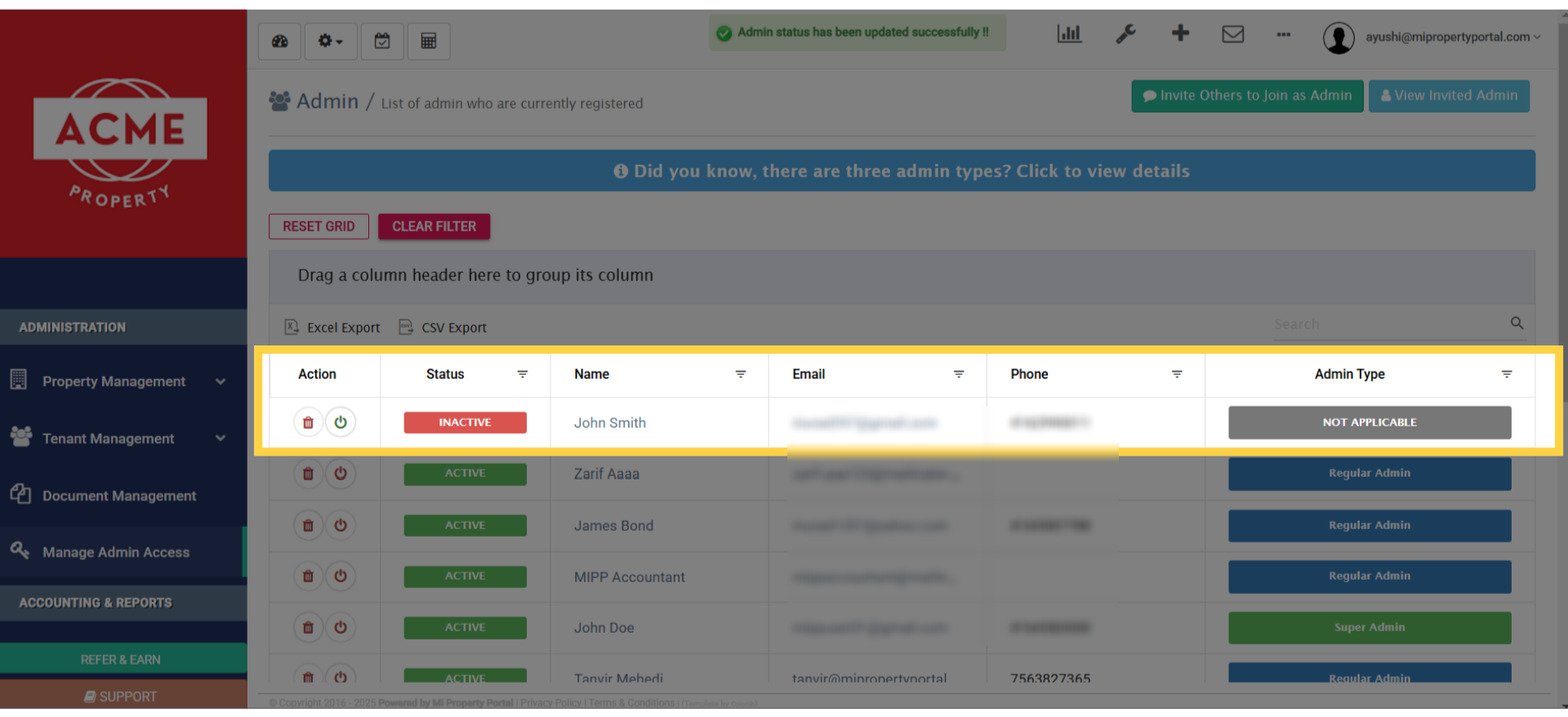Open the settings gear dropdown
This screenshot has width=1568, height=717.
(x=331, y=41)
